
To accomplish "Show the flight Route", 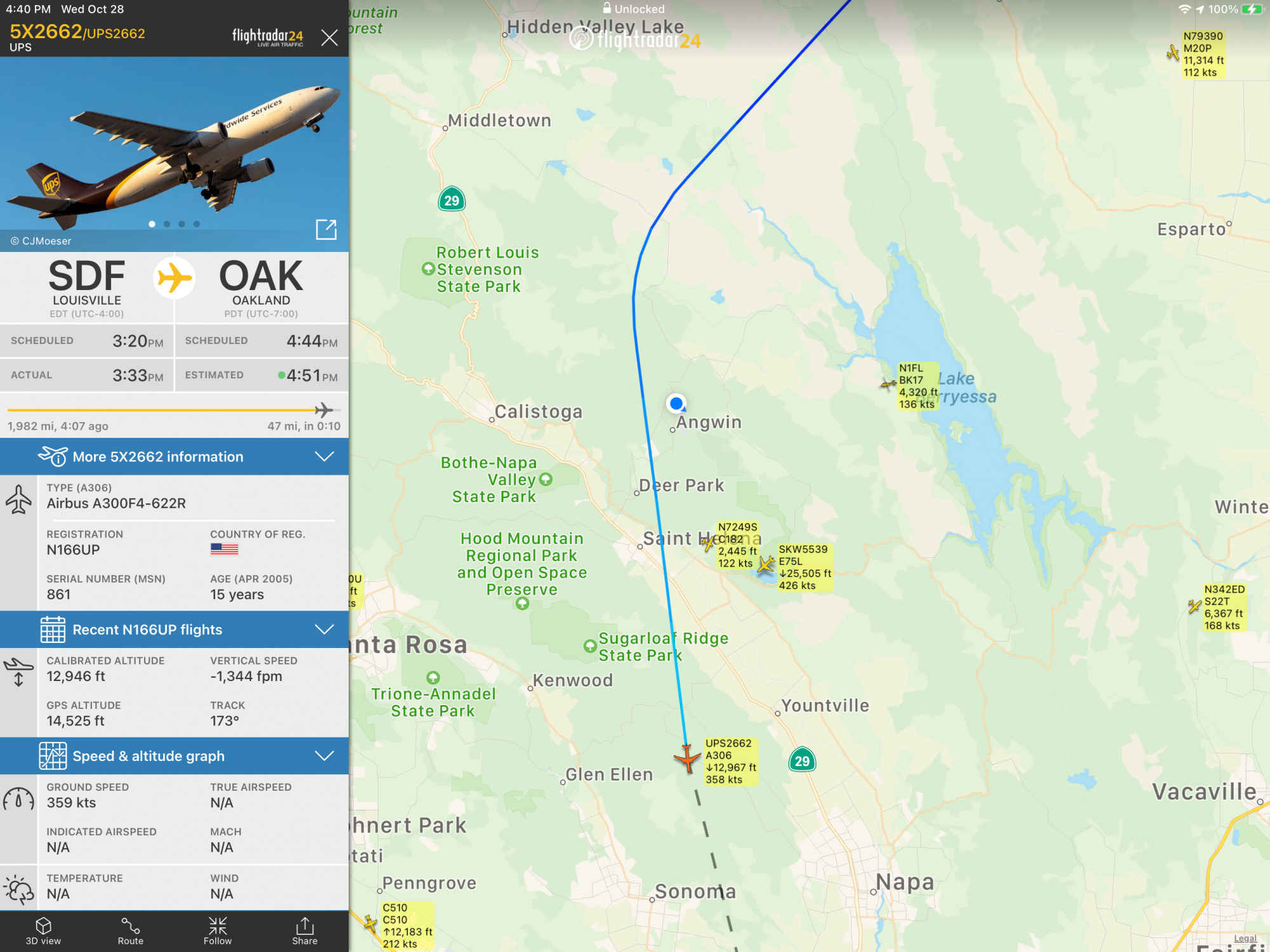I will [x=130, y=931].
